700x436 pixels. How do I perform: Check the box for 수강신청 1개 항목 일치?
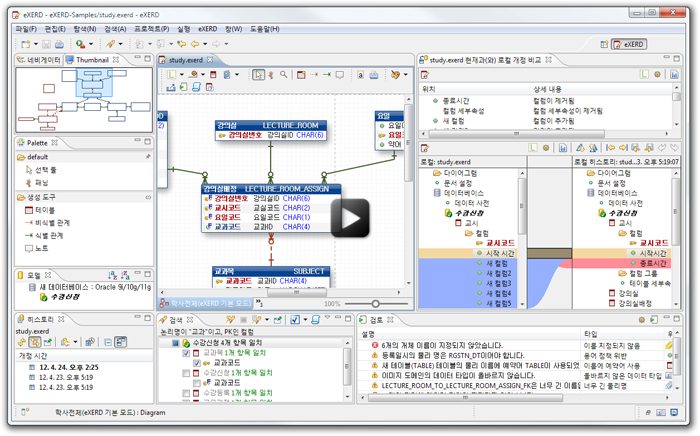[186, 373]
